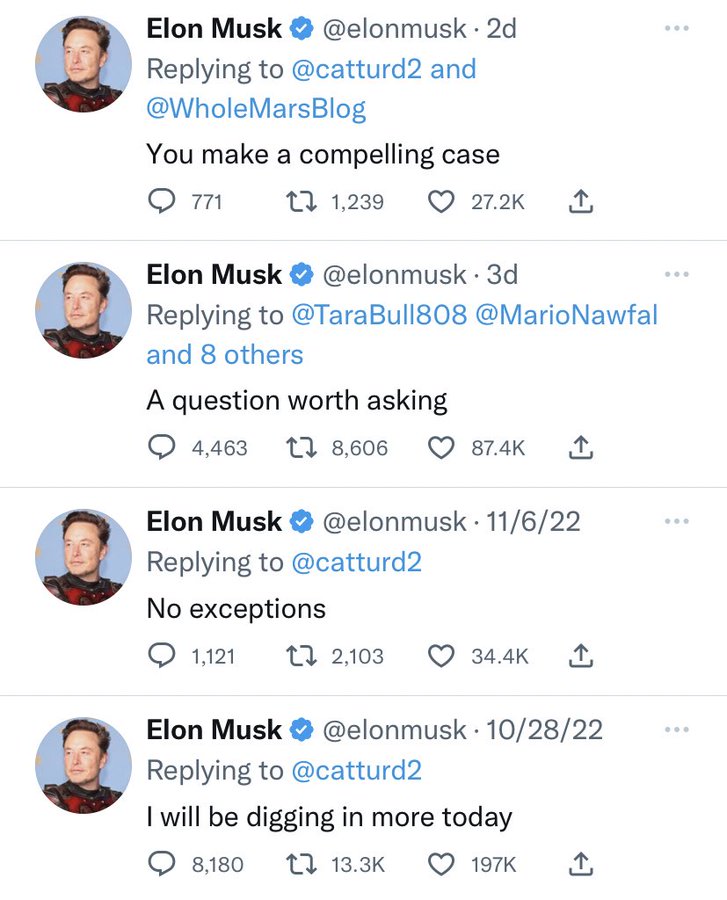Share the "I will be digging in" tweet

click(581, 864)
